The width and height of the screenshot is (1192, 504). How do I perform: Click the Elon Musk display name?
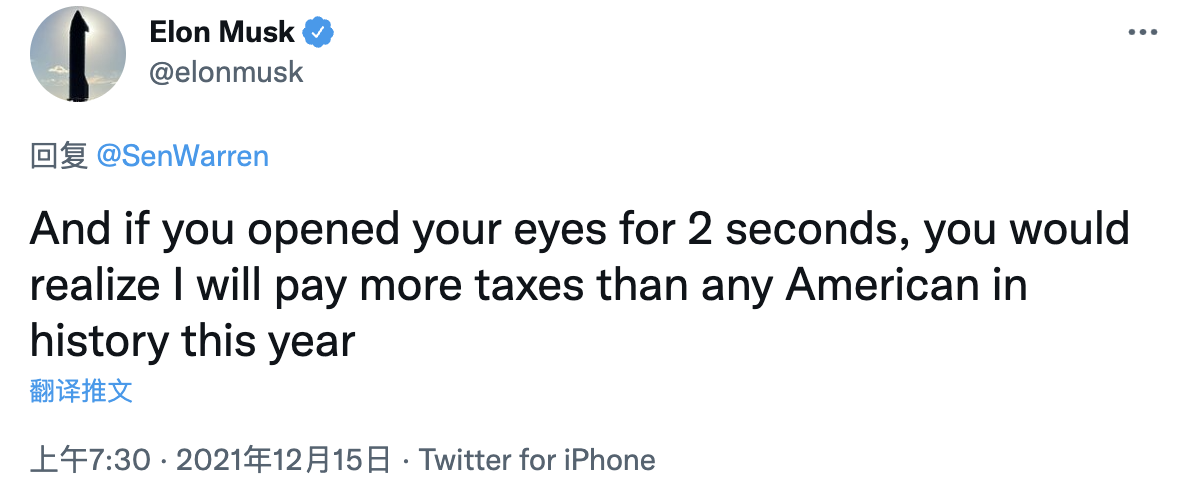[222, 33]
